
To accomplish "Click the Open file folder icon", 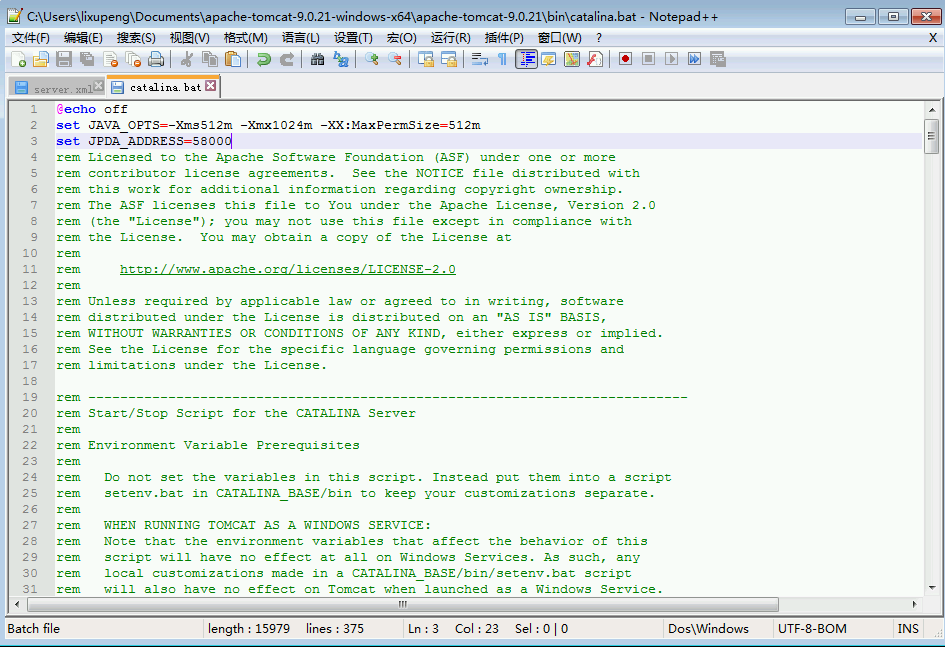I will 41,59.
